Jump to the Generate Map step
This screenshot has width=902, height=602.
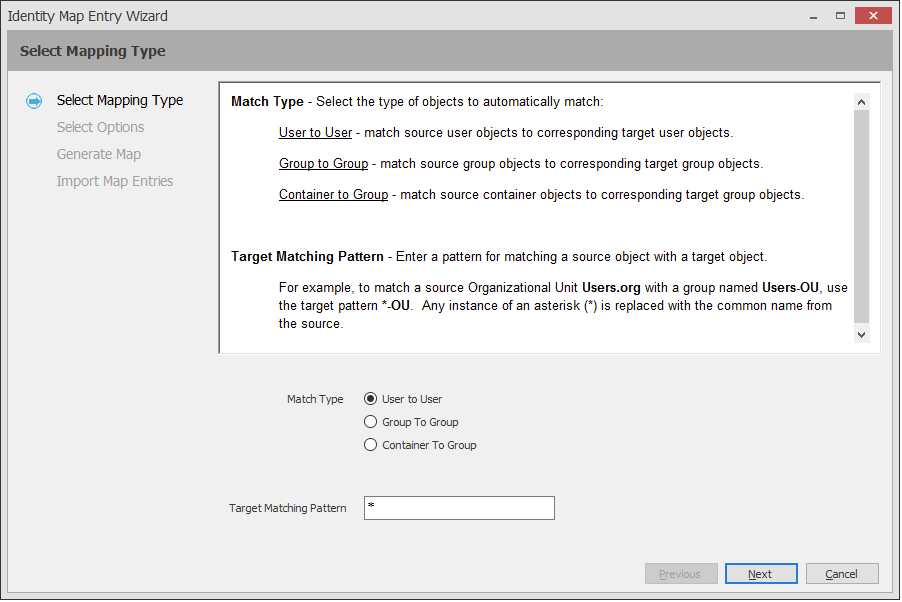point(99,154)
